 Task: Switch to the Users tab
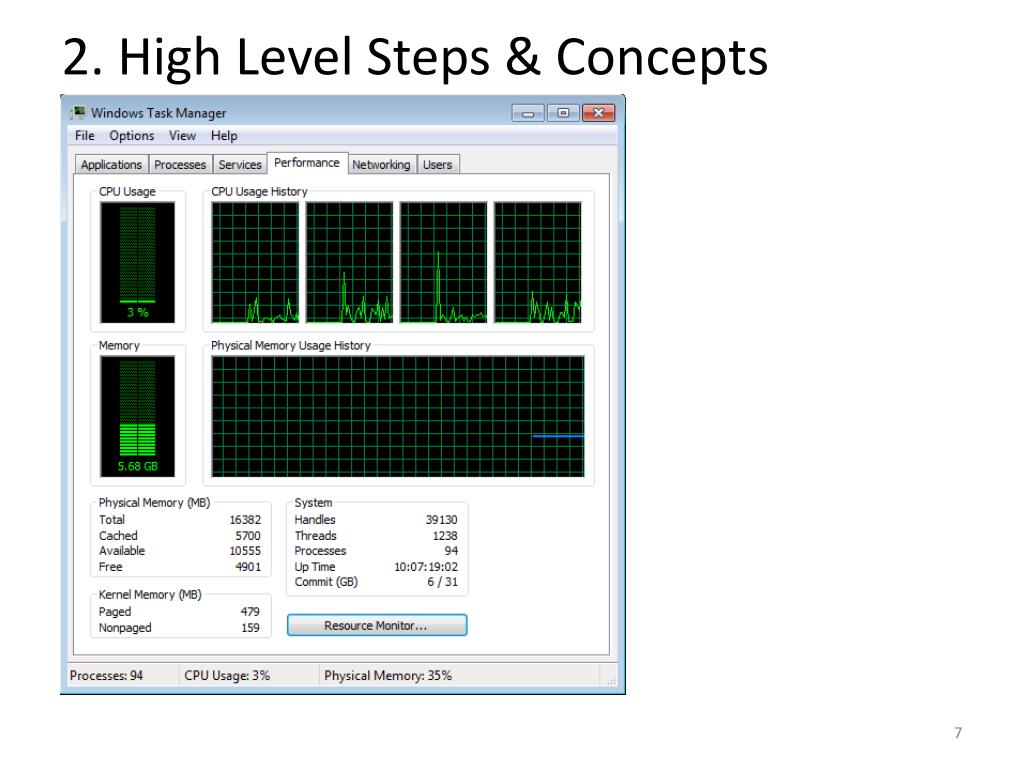(438, 165)
